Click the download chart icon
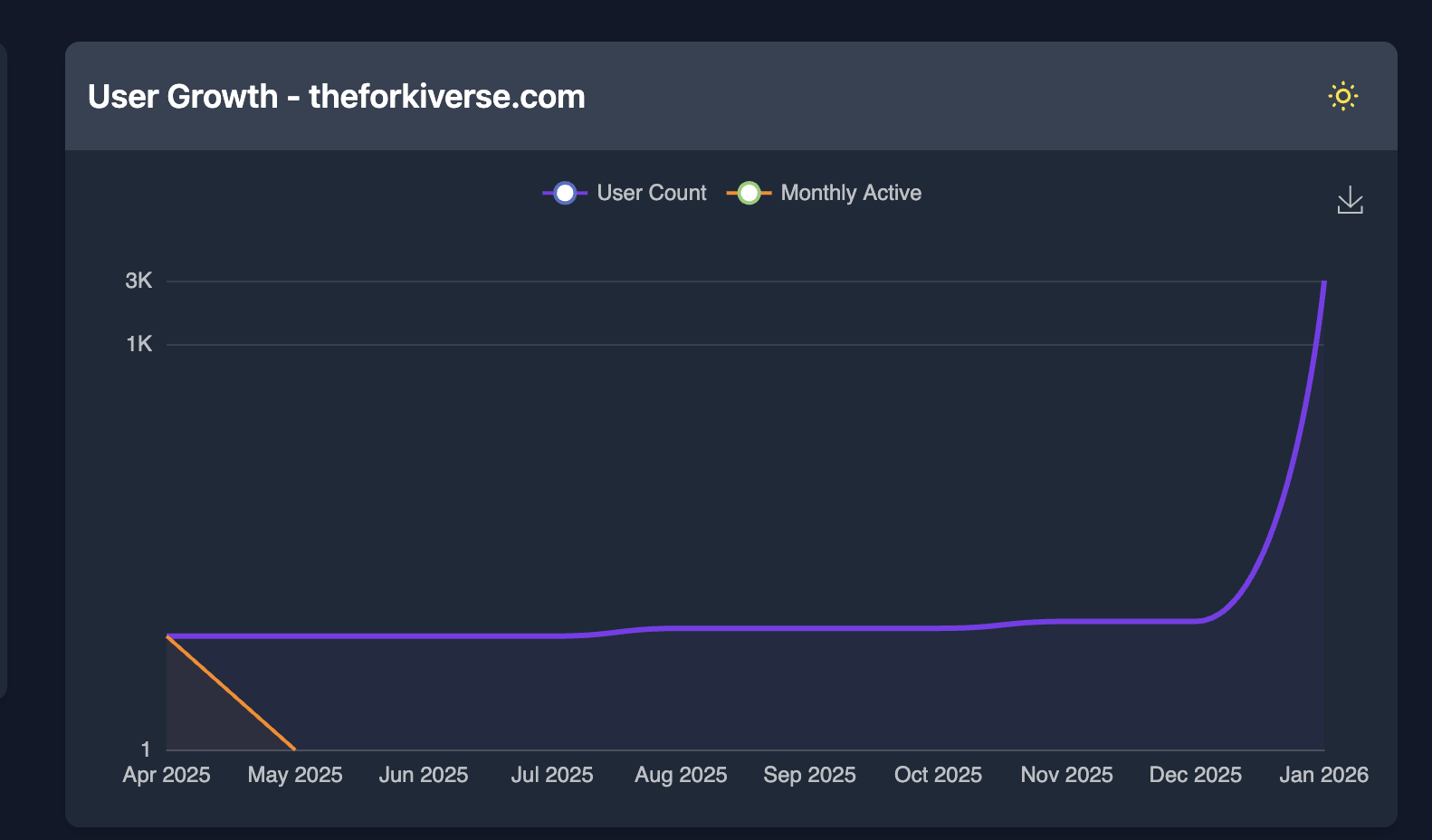 [1350, 200]
